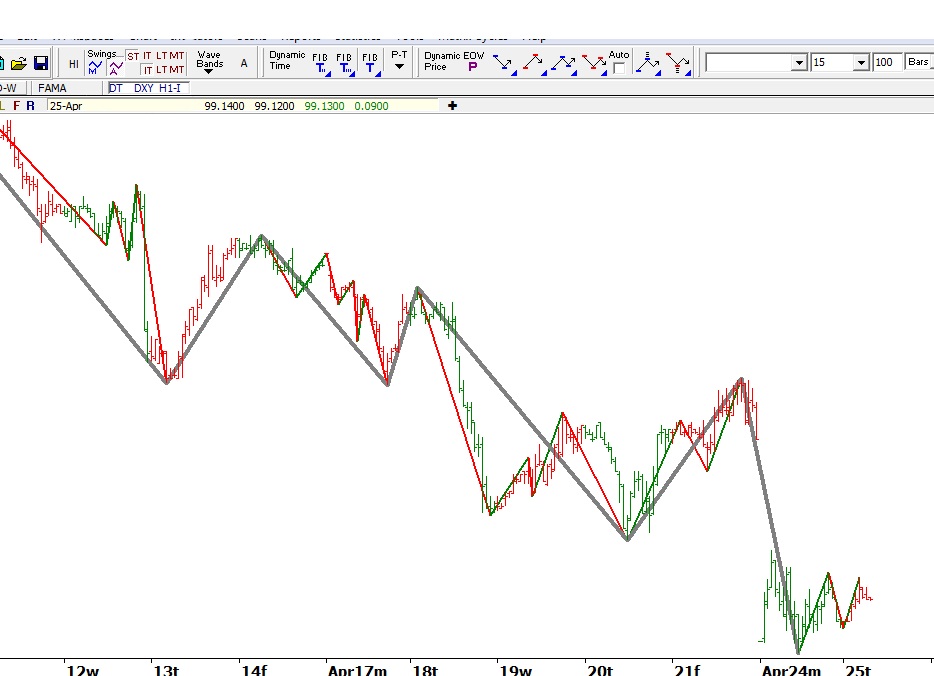Toggle the top-row IT swing button
This screenshot has width=934, height=676.
147,56
